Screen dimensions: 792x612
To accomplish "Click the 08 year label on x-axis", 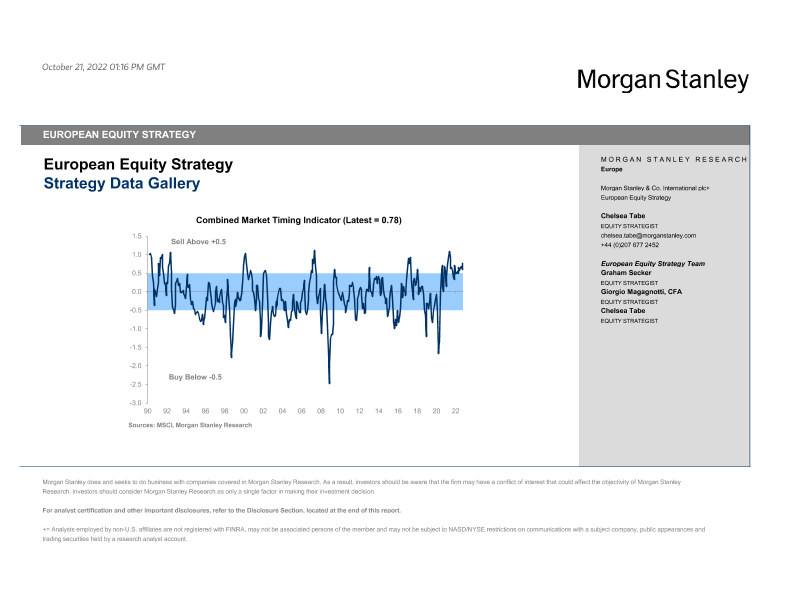I will click(321, 411).
